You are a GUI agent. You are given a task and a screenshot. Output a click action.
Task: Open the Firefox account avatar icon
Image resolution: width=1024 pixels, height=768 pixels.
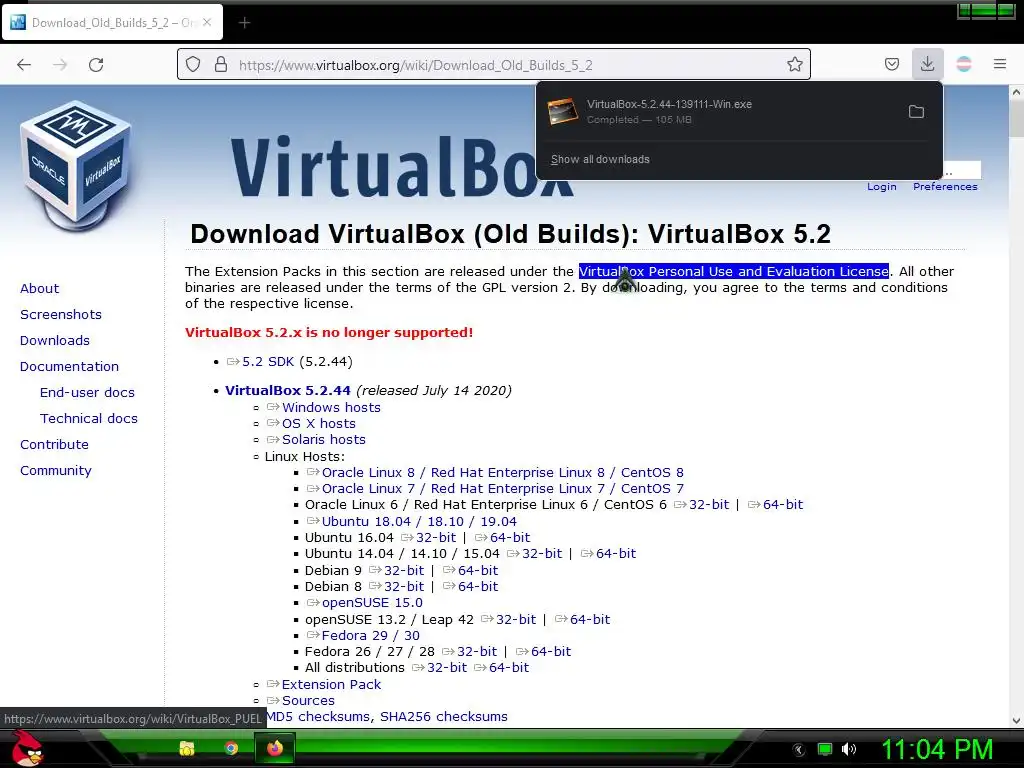click(964, 64)
